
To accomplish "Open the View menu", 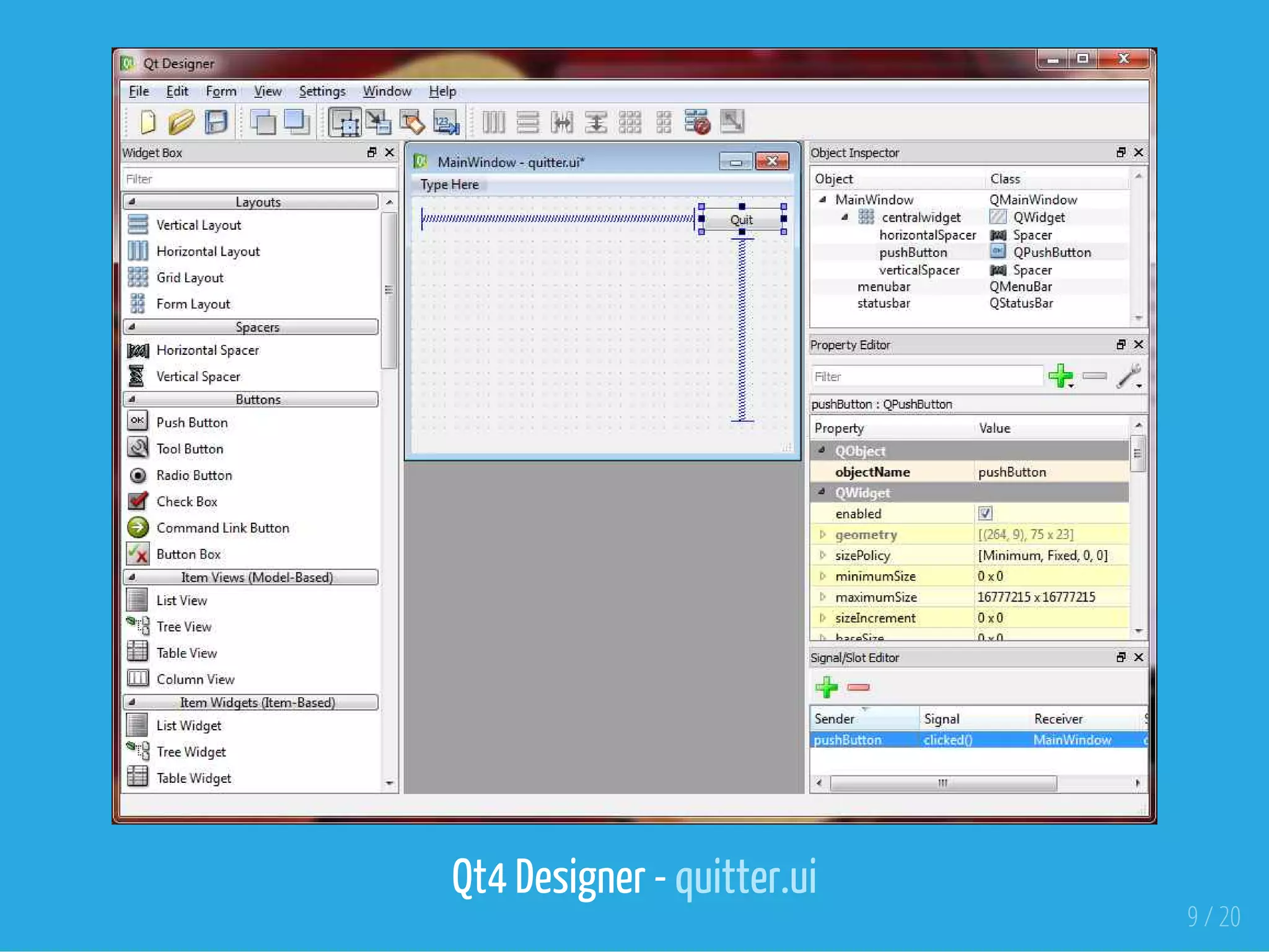I will click(268, 91).
